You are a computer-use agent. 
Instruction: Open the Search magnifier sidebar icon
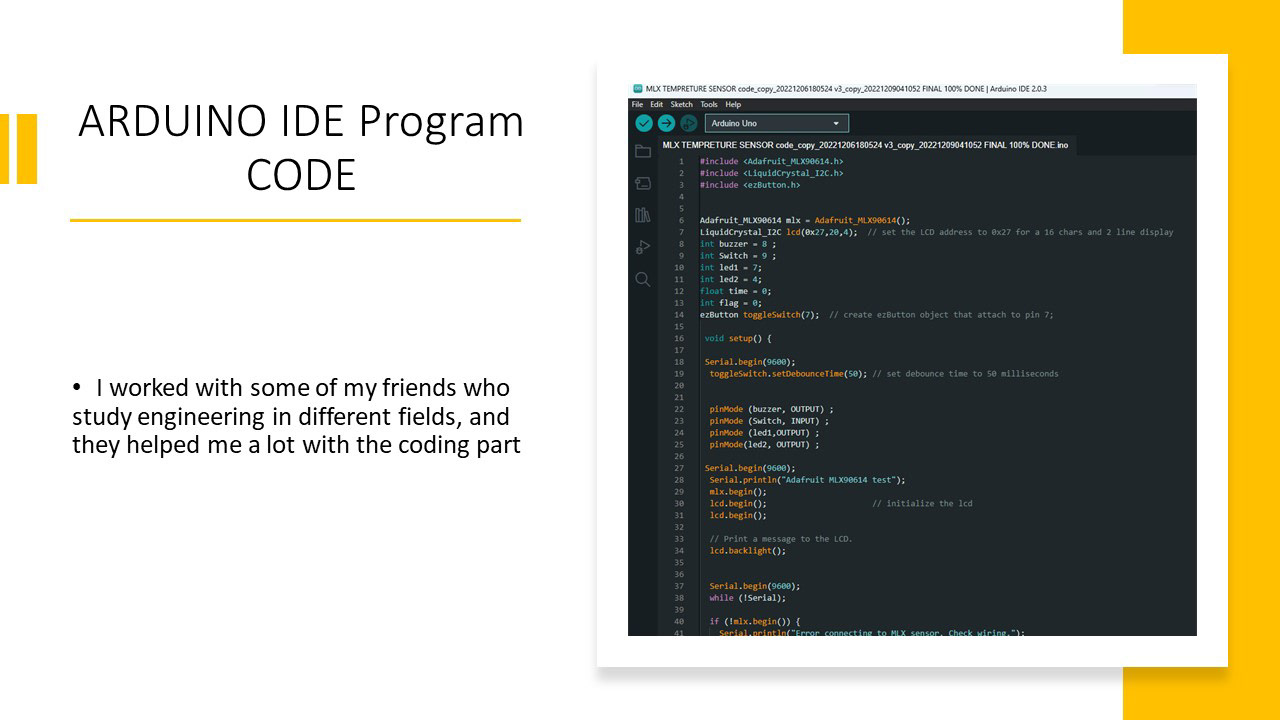(x=643, y=279)
